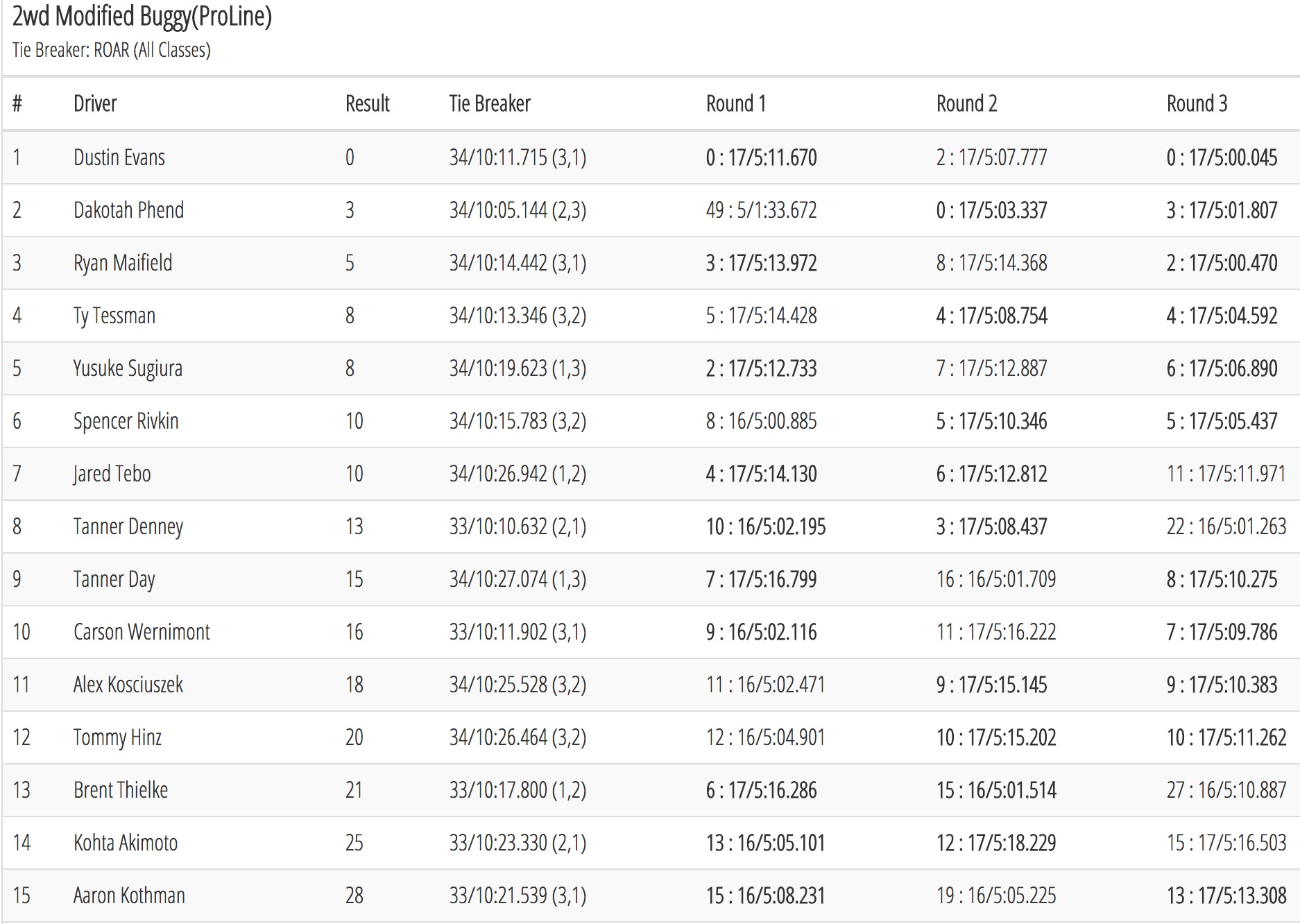
Task: Click Round 1 result 3 : 17/5:13.972
Action: [x=762, y=263]
